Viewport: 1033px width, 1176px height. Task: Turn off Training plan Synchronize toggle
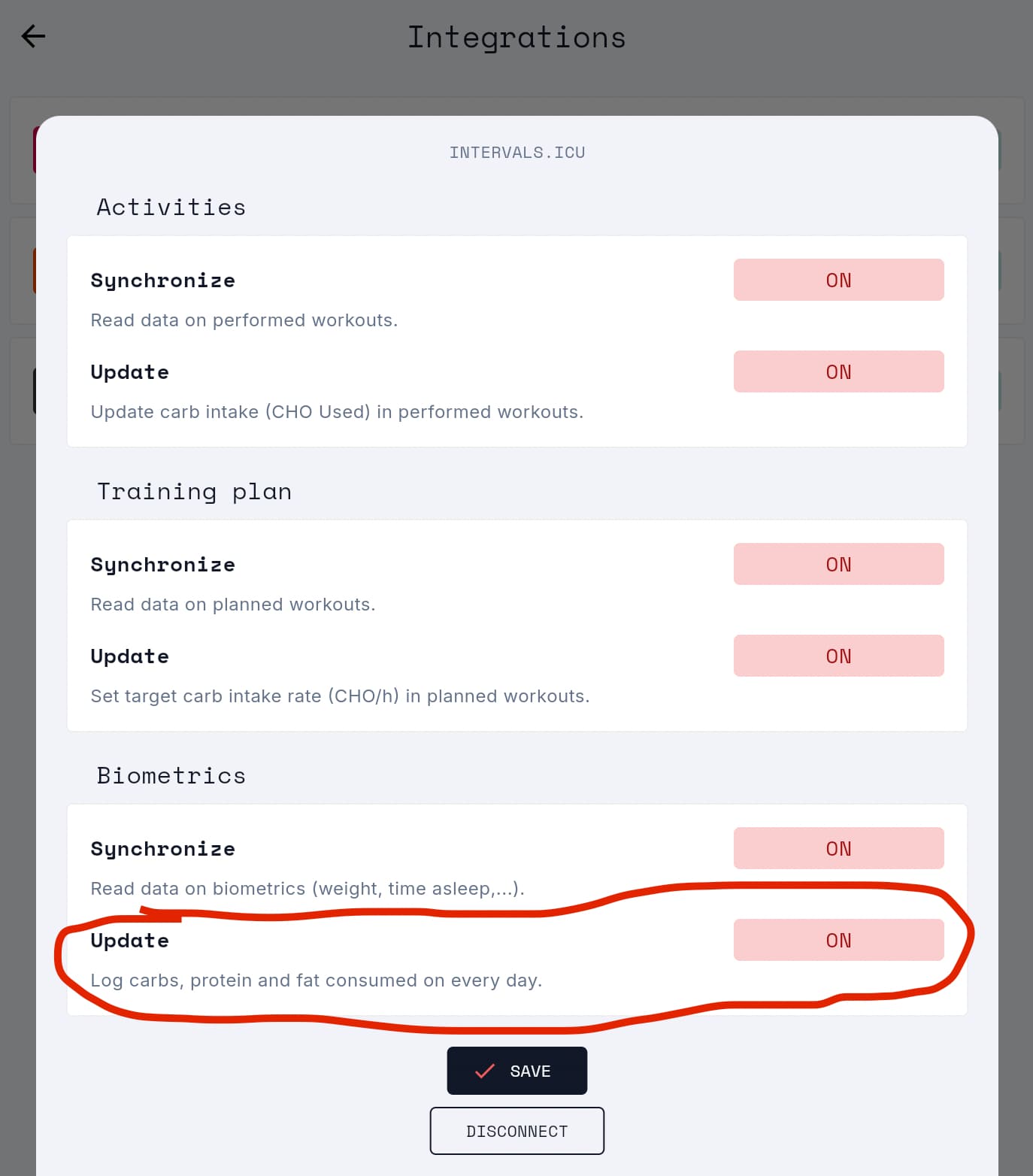[838, 564]
